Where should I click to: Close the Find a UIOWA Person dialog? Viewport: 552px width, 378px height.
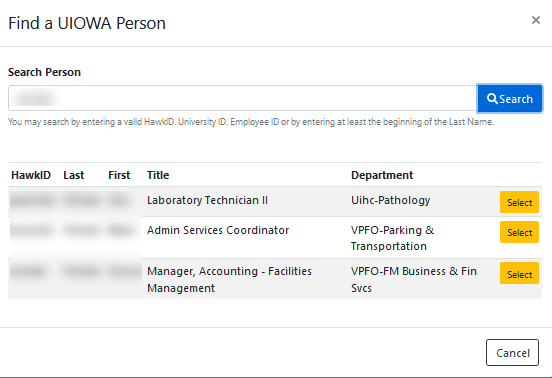click(x=535, y=20)
